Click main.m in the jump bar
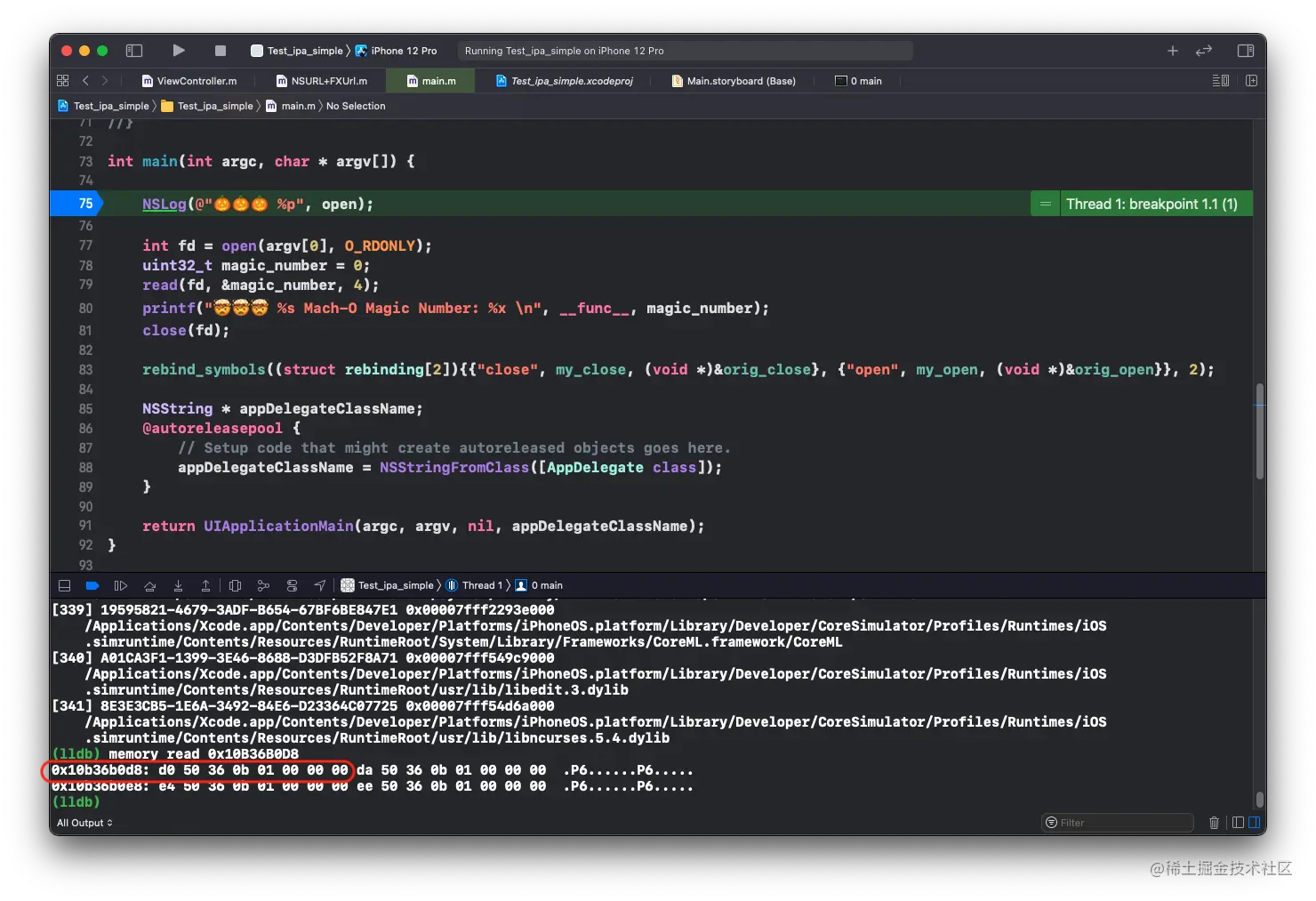 pos(291,106)
